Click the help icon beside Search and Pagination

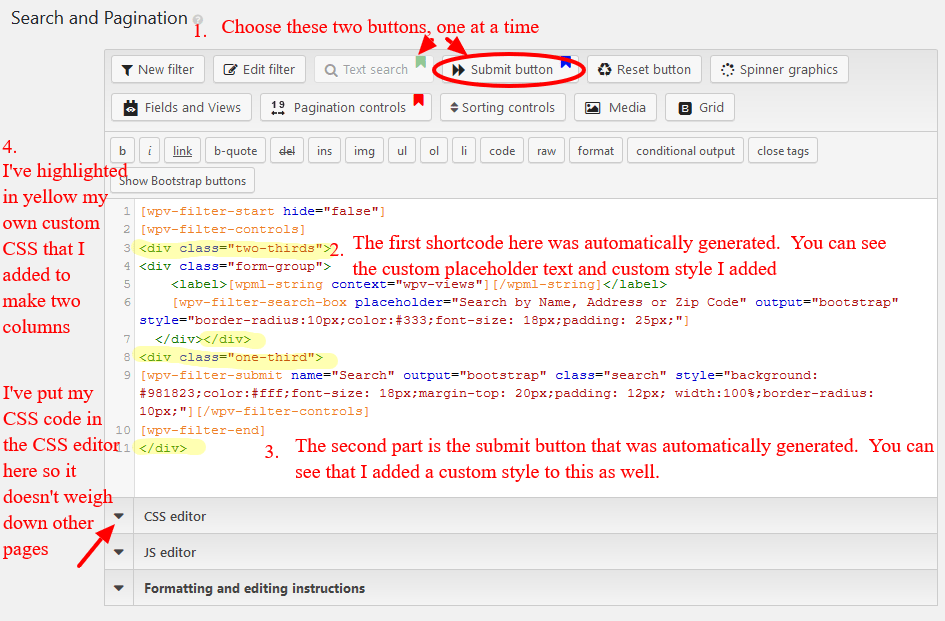click(199, 18)
